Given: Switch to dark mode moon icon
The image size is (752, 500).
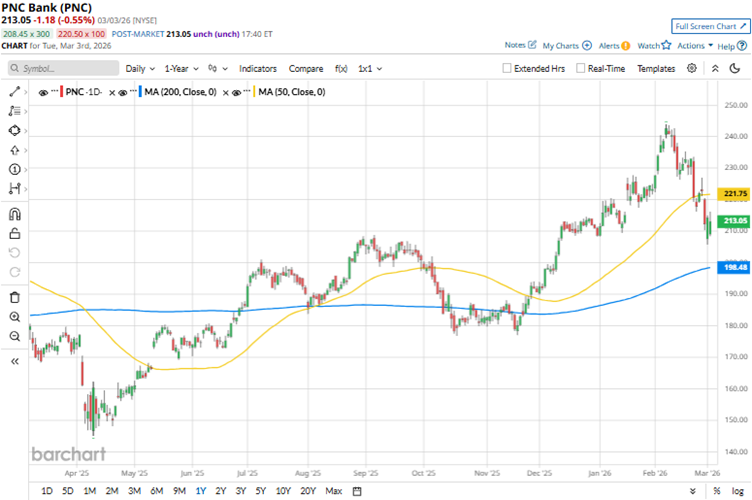Looking at the screenshot, I should pyautogui.click(x=715, y=68).
